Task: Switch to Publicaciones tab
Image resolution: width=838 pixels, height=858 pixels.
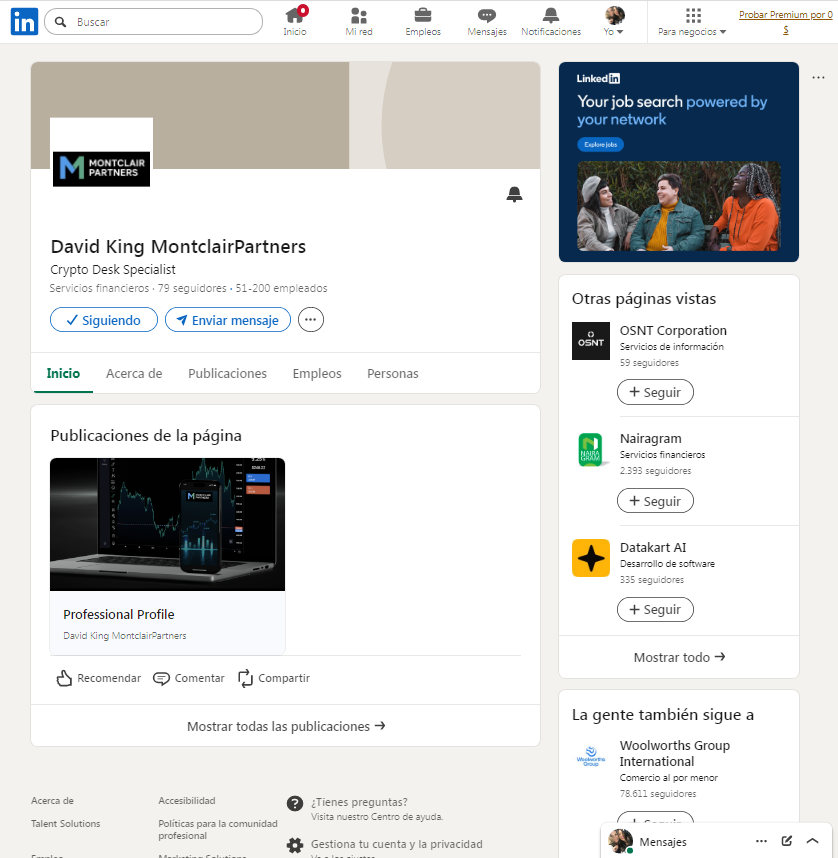Action: pos(228,374)
